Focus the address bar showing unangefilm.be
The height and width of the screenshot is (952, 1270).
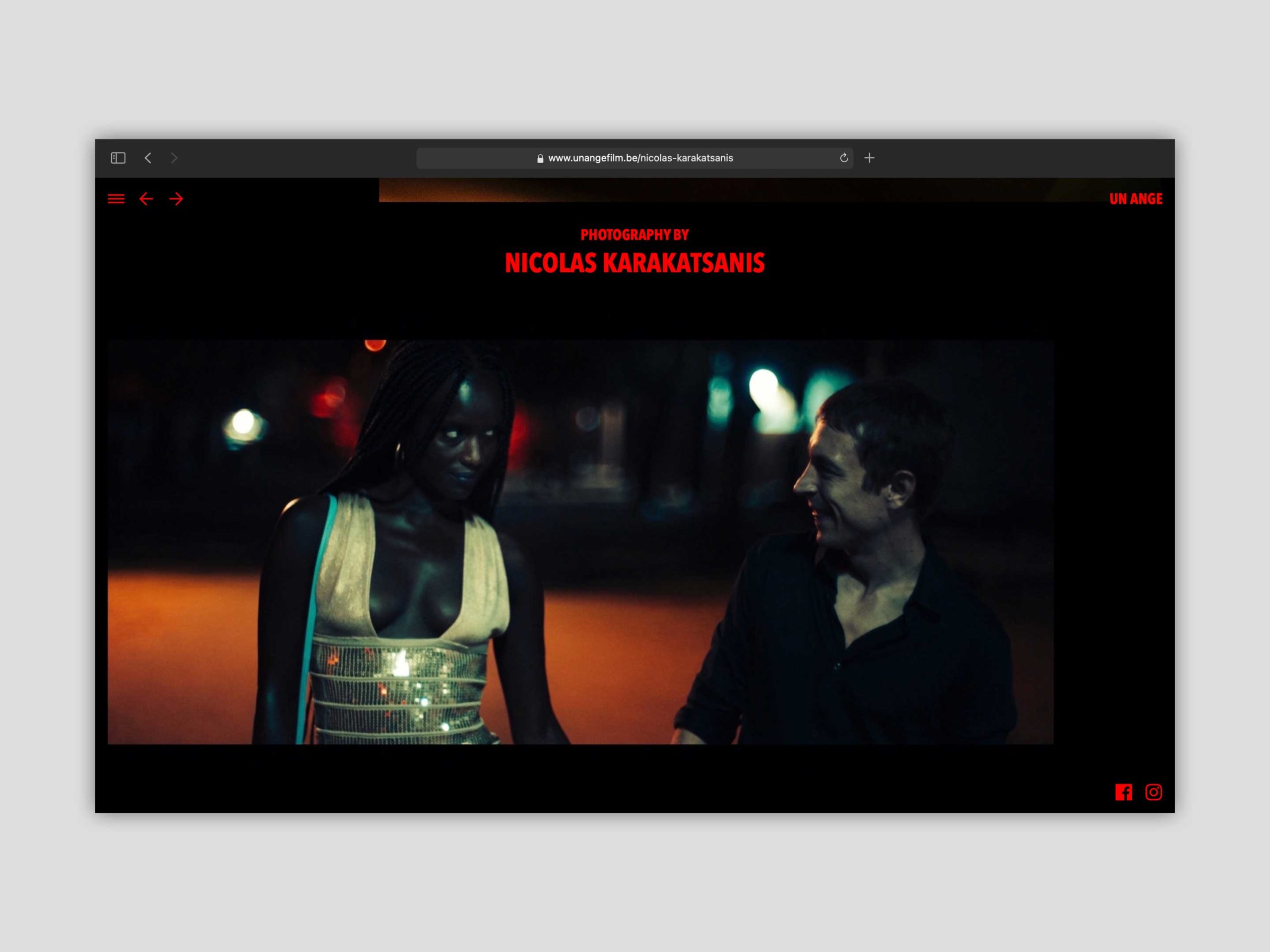[x=635, y=158]
